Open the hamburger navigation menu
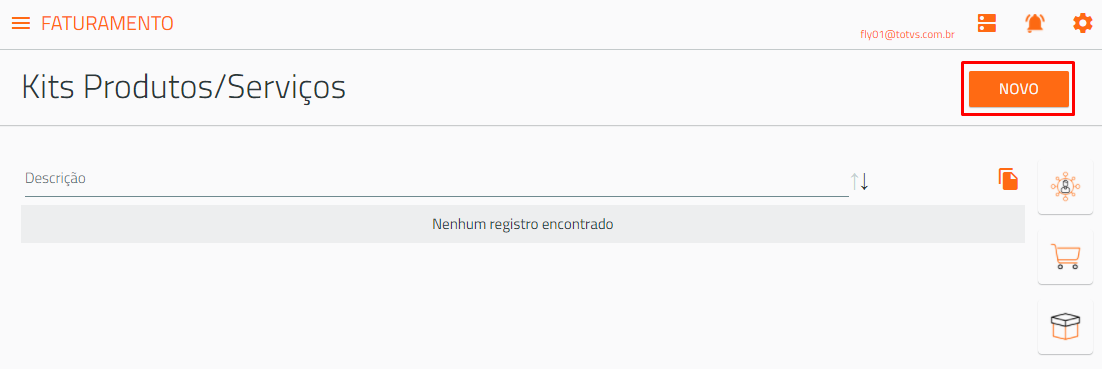1102x369 pixels. point(21,23)
